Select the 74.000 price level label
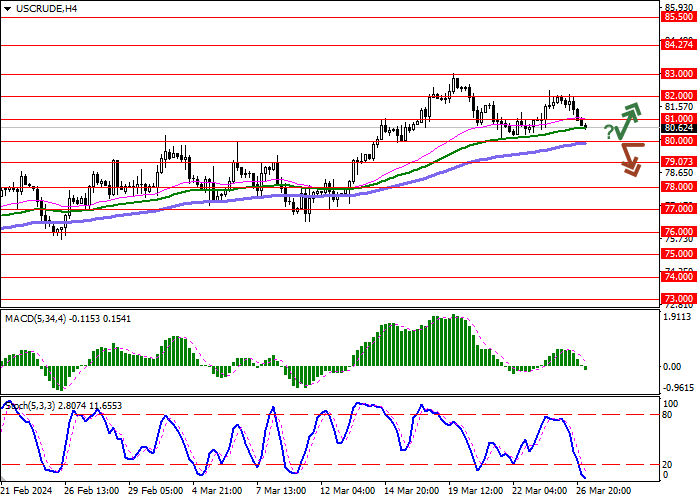 (679, 277)
